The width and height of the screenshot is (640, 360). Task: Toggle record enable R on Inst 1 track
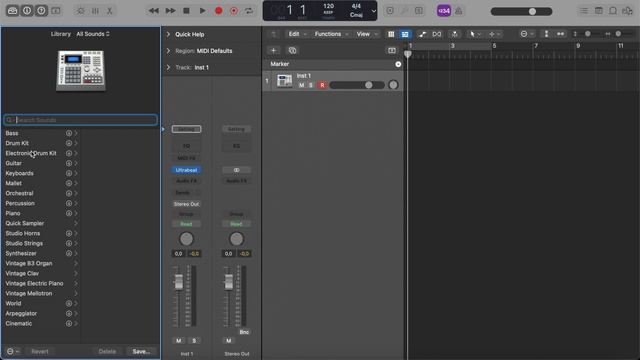pos(322,85)
